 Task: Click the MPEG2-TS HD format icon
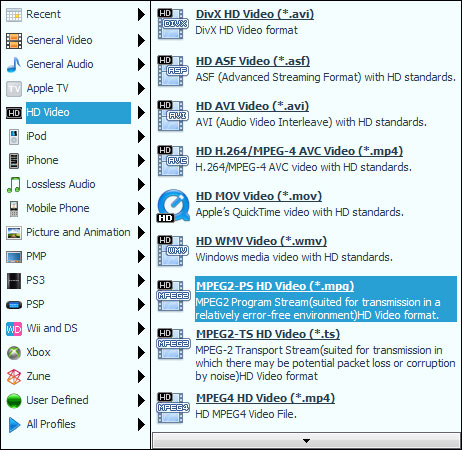pyautogui.click(x=173, y=344)
